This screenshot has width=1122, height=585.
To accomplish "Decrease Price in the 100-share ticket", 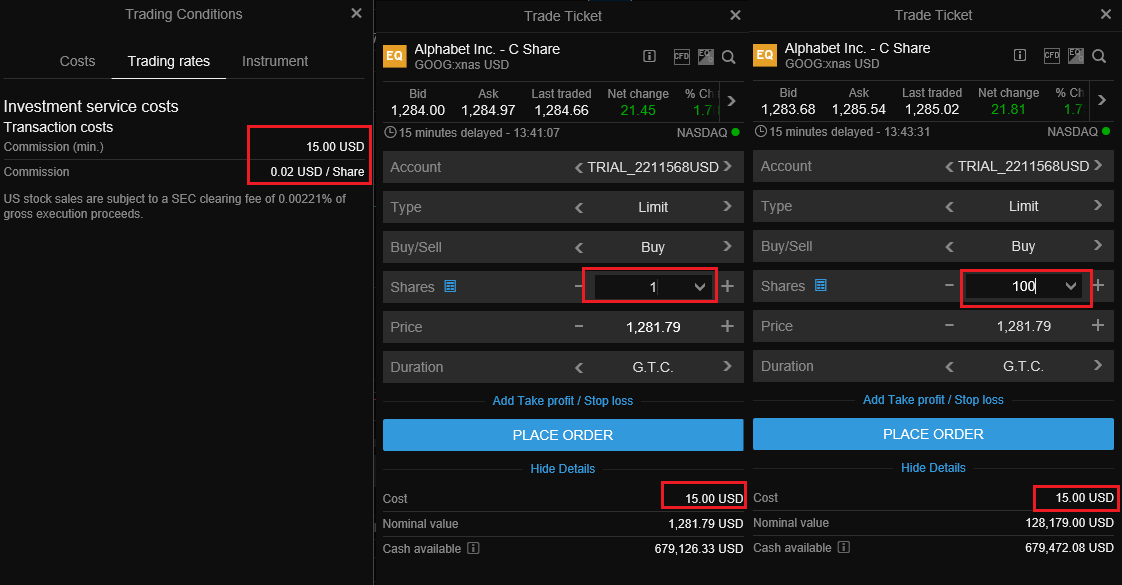I will coord(949,326).
